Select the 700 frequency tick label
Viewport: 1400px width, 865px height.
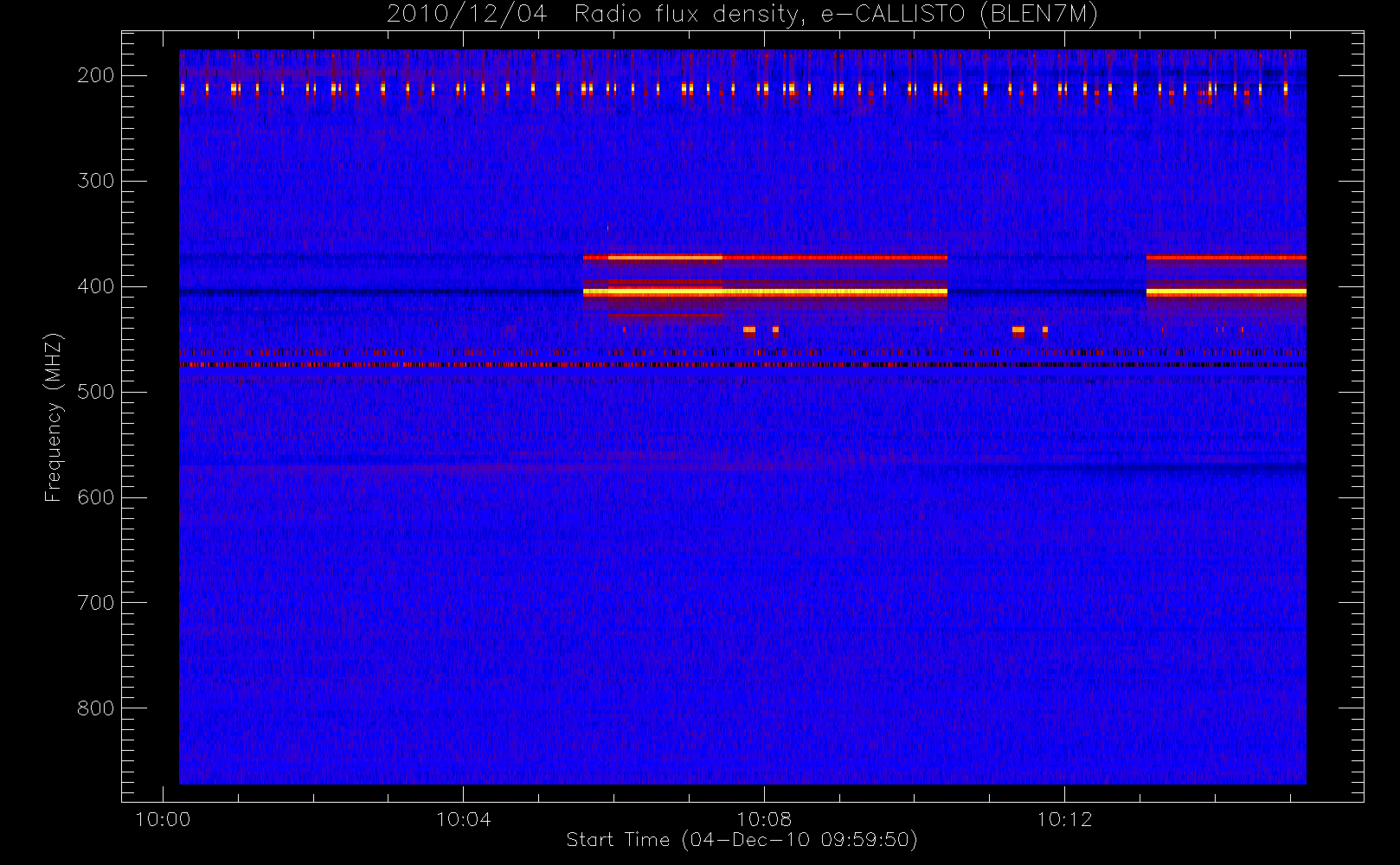click(x=96, y=603)
